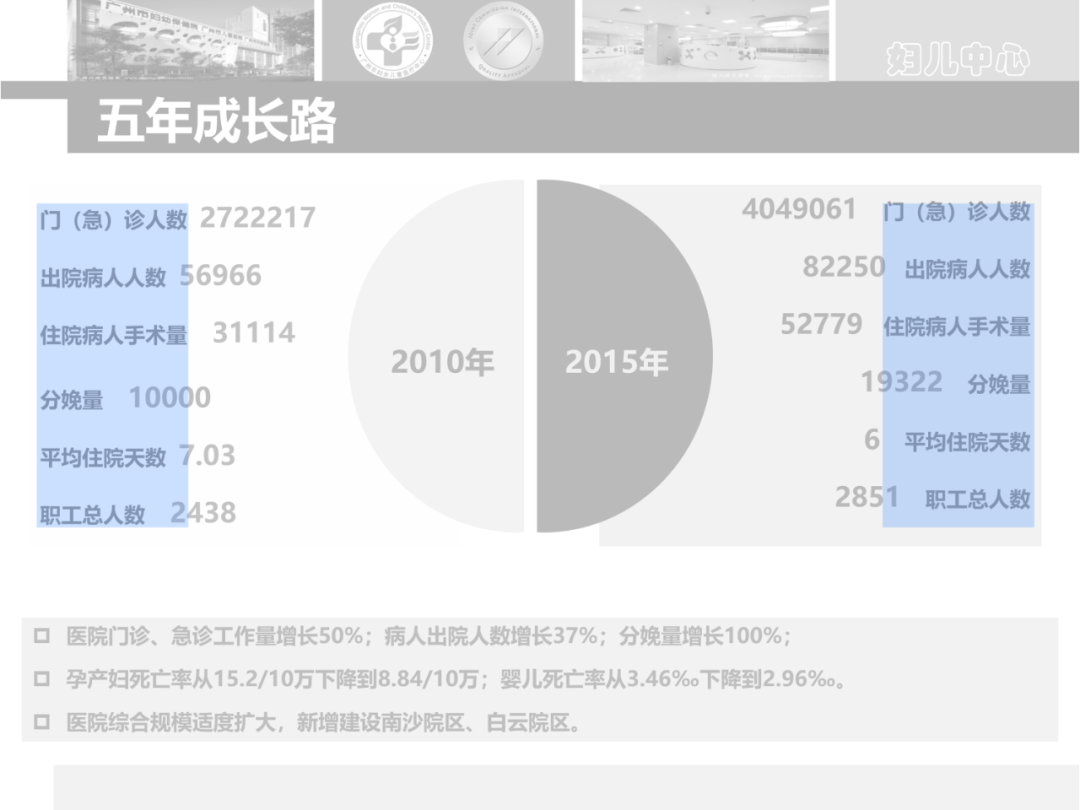Select the slide title 五年成长路
The height and width of the screenshot is (810, 1080).
[216, 121]
